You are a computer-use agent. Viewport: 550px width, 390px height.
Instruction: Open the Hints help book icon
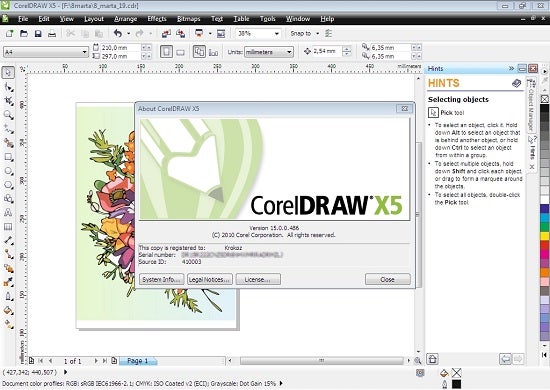[516, 83]
